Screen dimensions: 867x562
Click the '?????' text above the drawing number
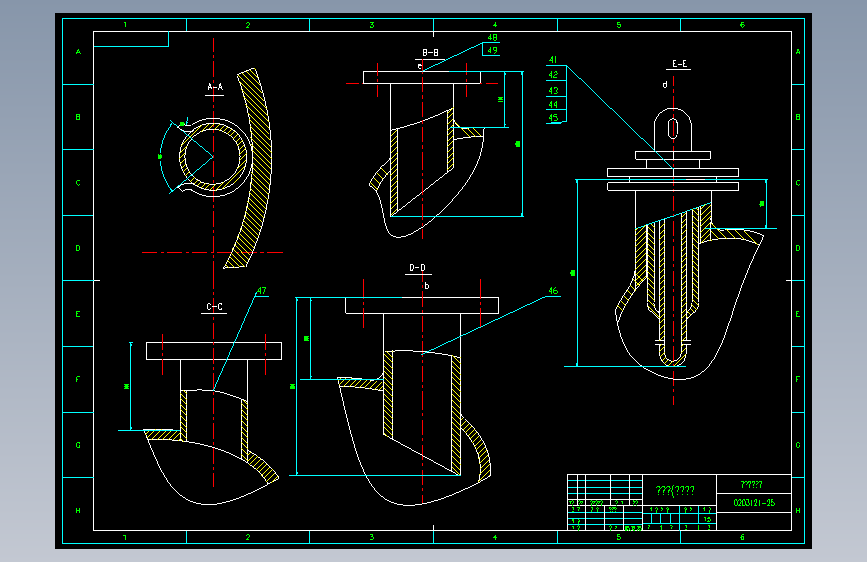click(751, 485)
